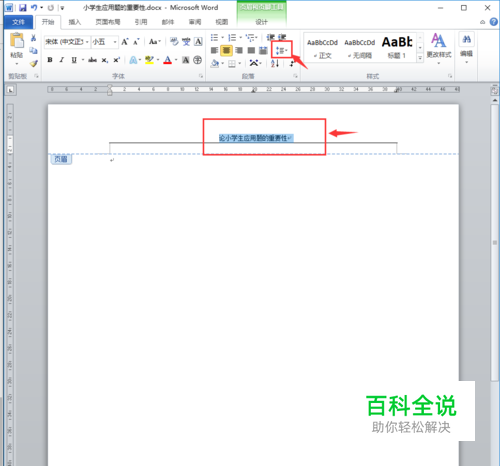500x466 pixels.
Task: Switch to the 视图 (View) tab
Action: tap(222, 22)
